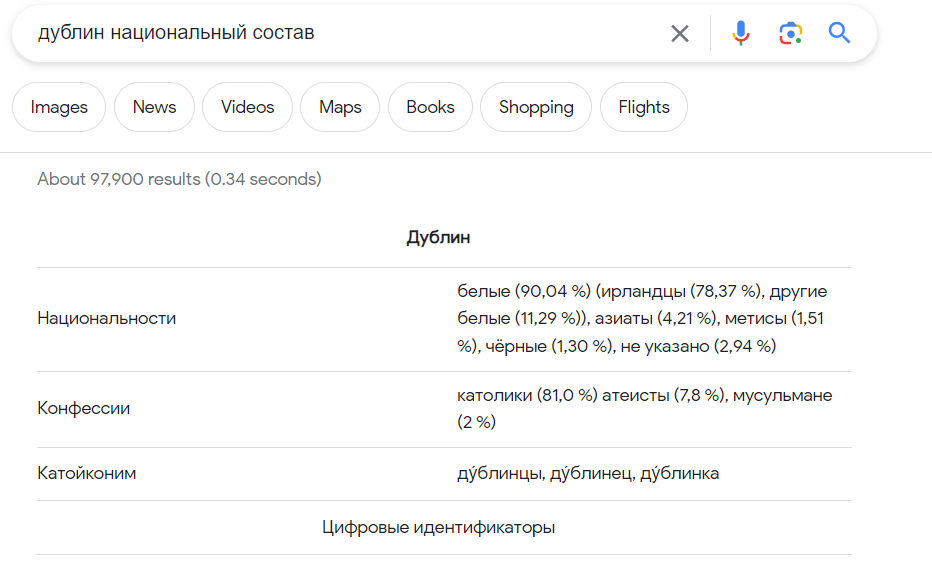Click the 'Дублин' table heading

pos(438,237)
